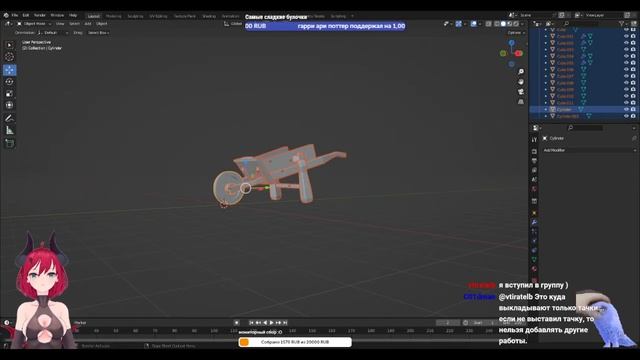Image resolution: width=640 pixels, height=360 pixels.
Task: Open the World properties tab
Action: pyautogui.click(x=534, y=189)
